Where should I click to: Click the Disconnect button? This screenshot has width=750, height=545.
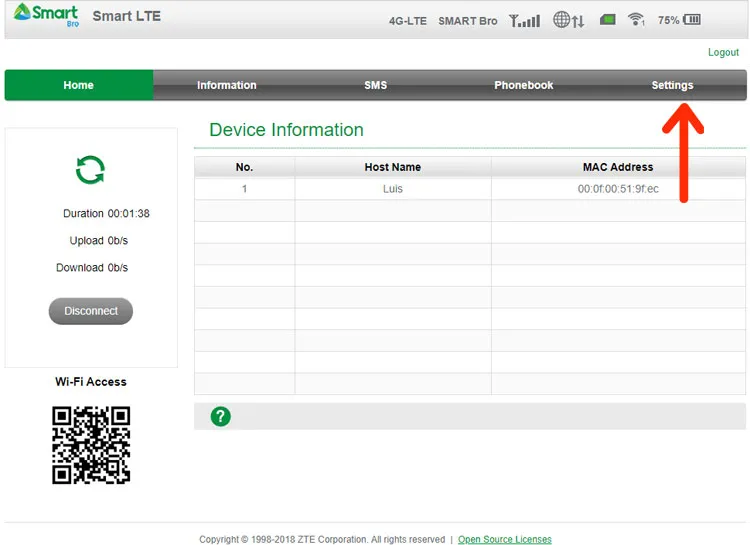click(x=91, y=311)
